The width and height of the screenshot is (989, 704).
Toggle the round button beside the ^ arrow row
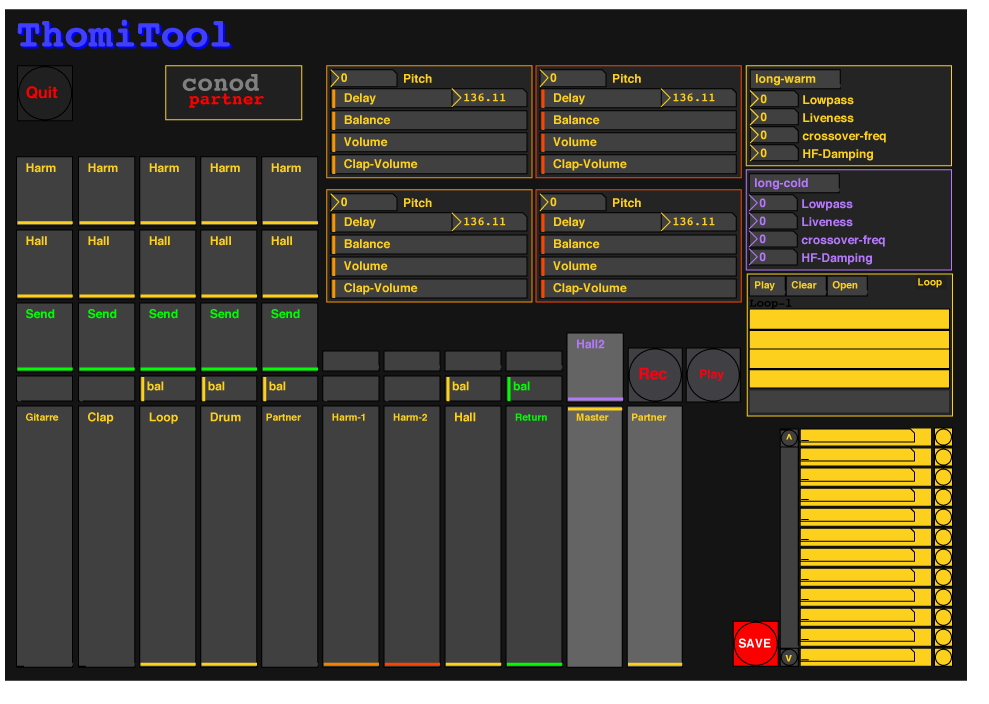coord(943,437)
